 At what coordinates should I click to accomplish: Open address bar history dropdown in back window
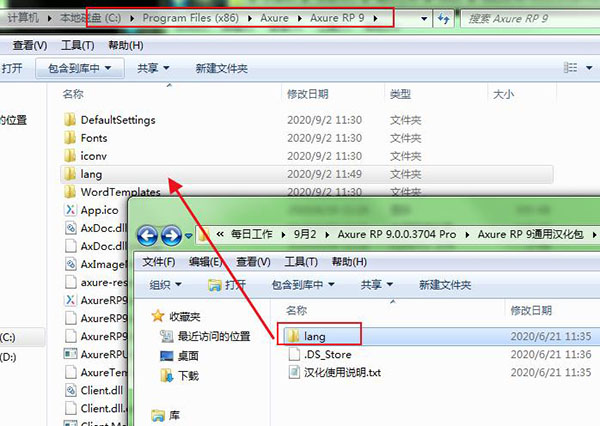pos(424,18)
